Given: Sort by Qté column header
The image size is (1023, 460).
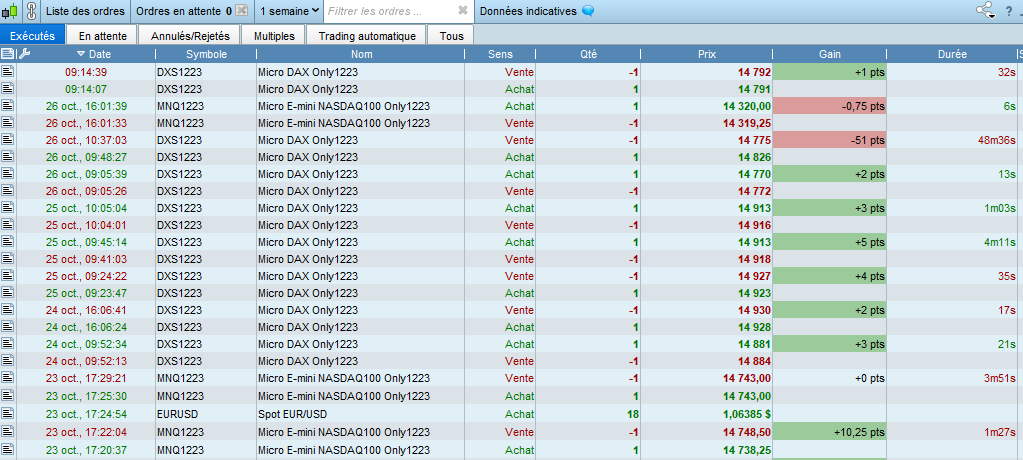Looking at the screenshot, I should tap(588, 54).
